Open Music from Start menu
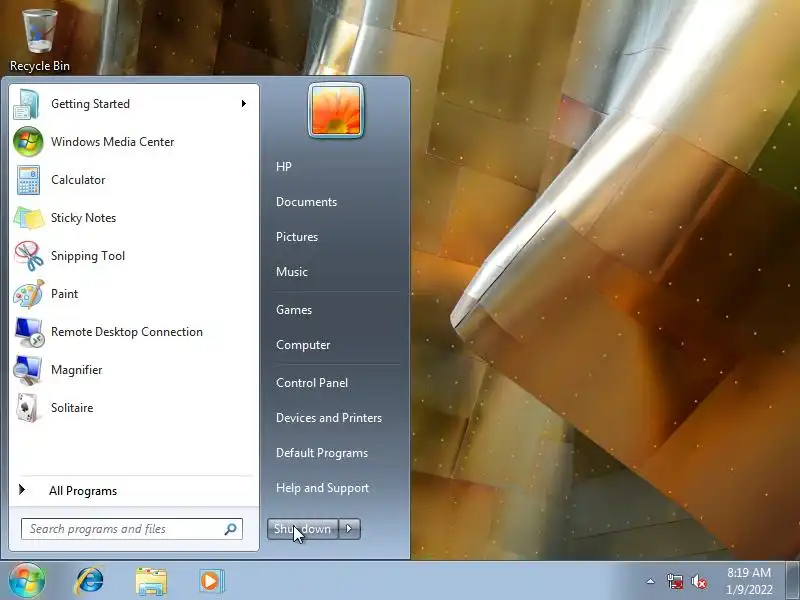The image size is (800, 600). (x=292, y=272)
